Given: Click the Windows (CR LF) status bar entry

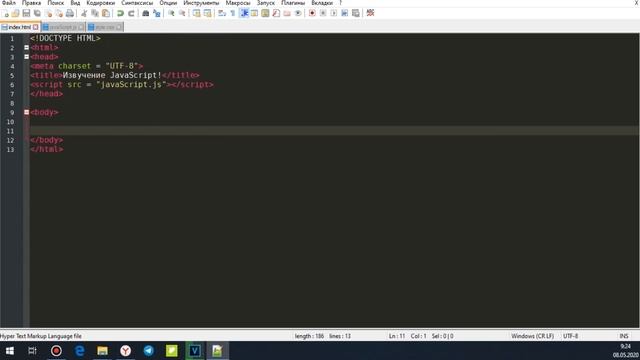Looking at the screenshot, I should tap(532, 336).
